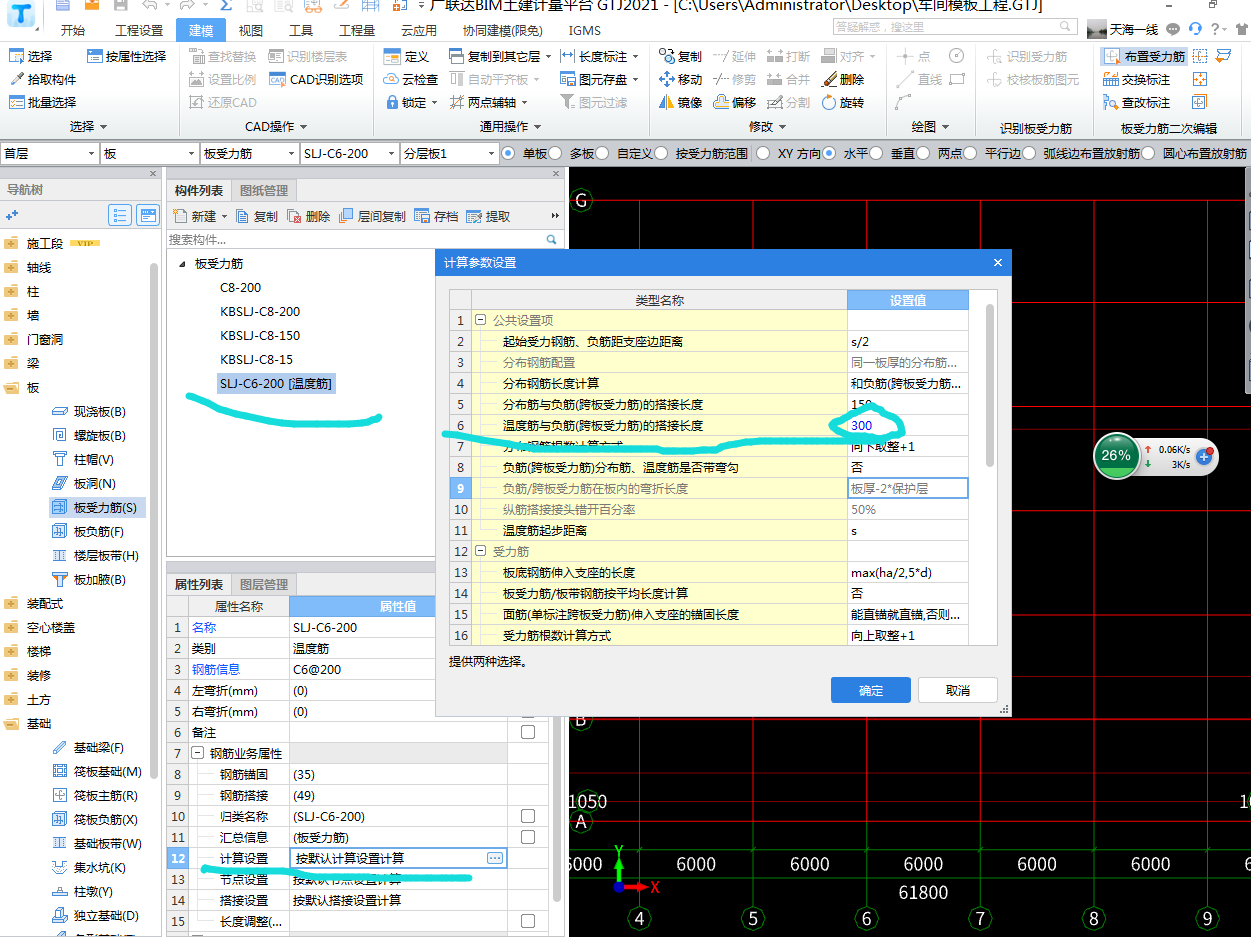This screenshot has height=937, width=1251.
Task: Click the 300 搭接长度 value cell
Action: pos(907,425)
